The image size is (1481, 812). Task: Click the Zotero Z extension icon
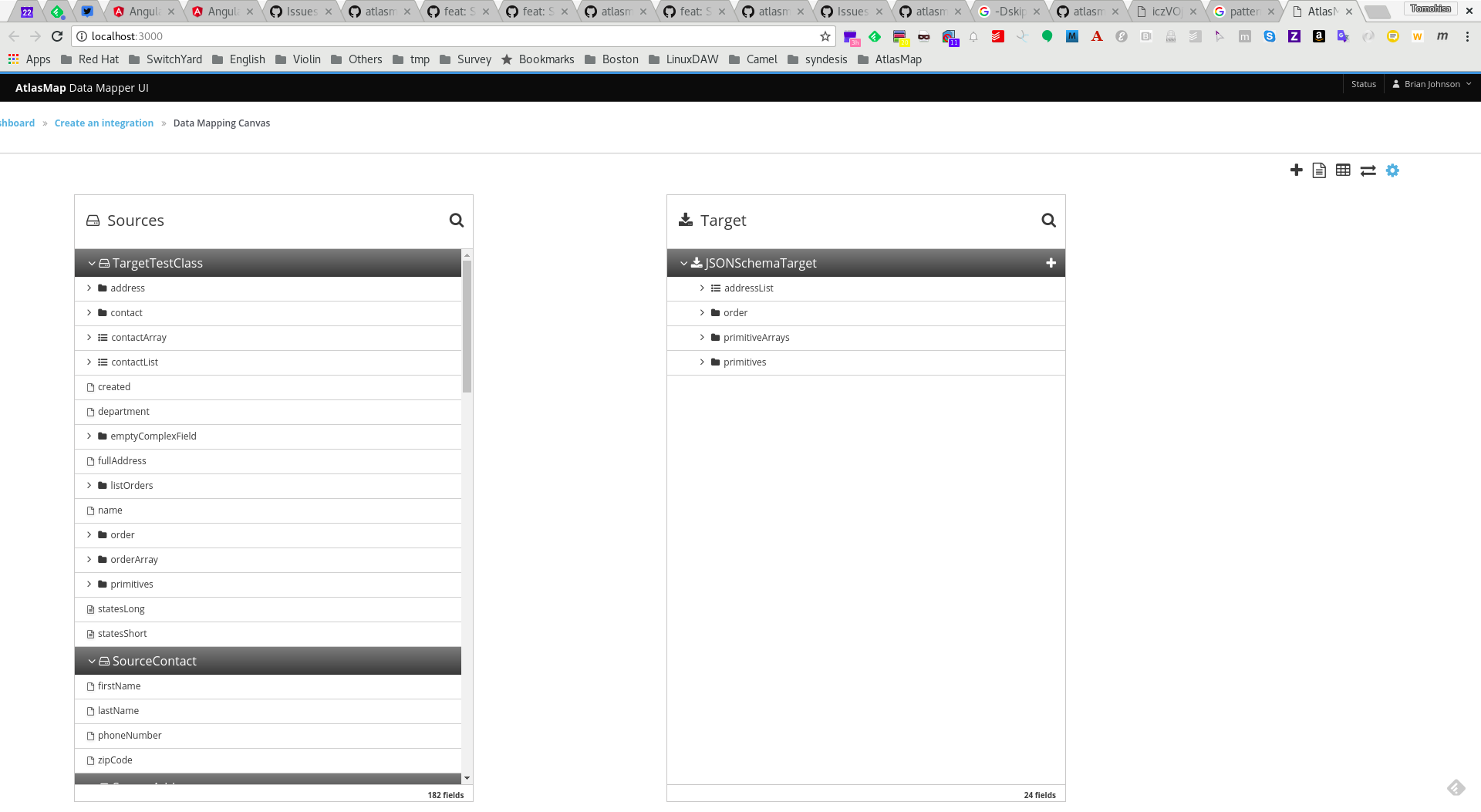[1294, 36]
